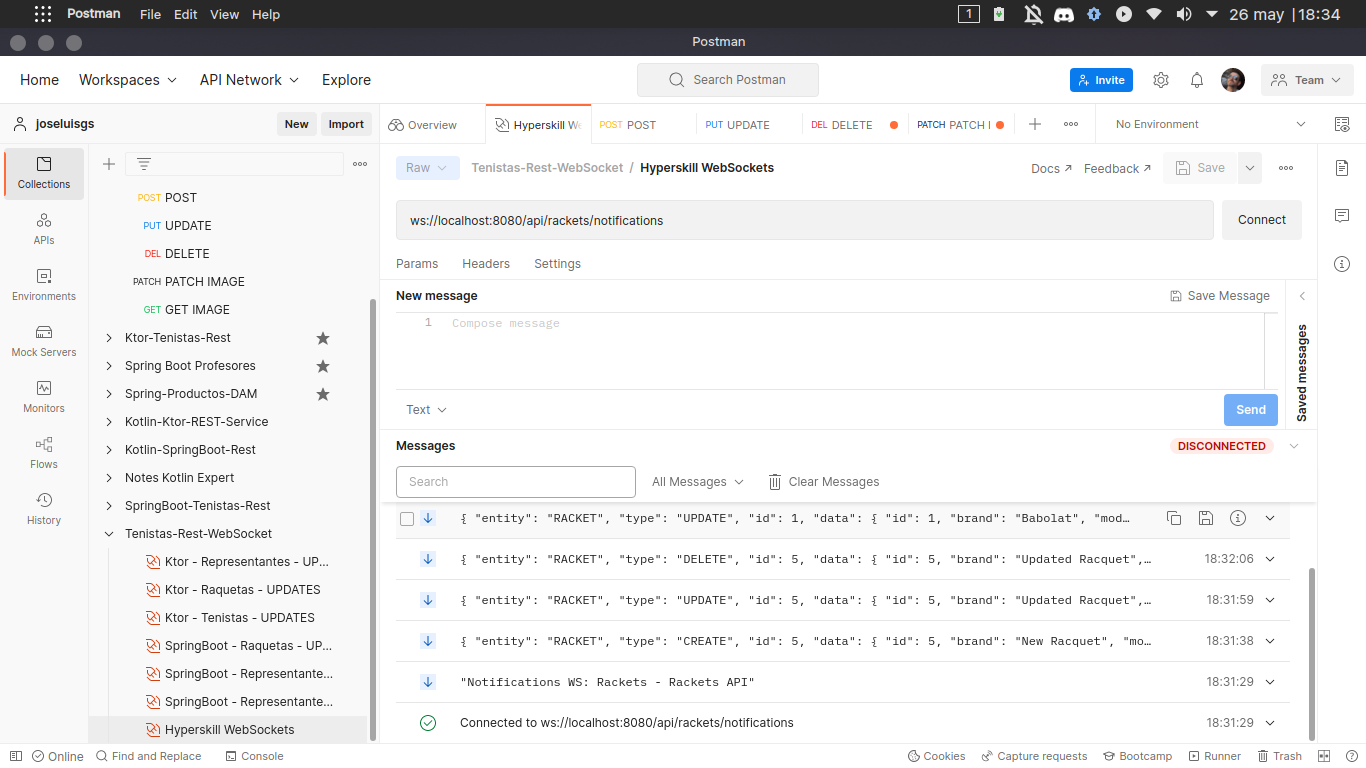
Task: Expand the Ktor-Tenistas-Rest collection
Action: pyautogui.click(x=109, y=338)
